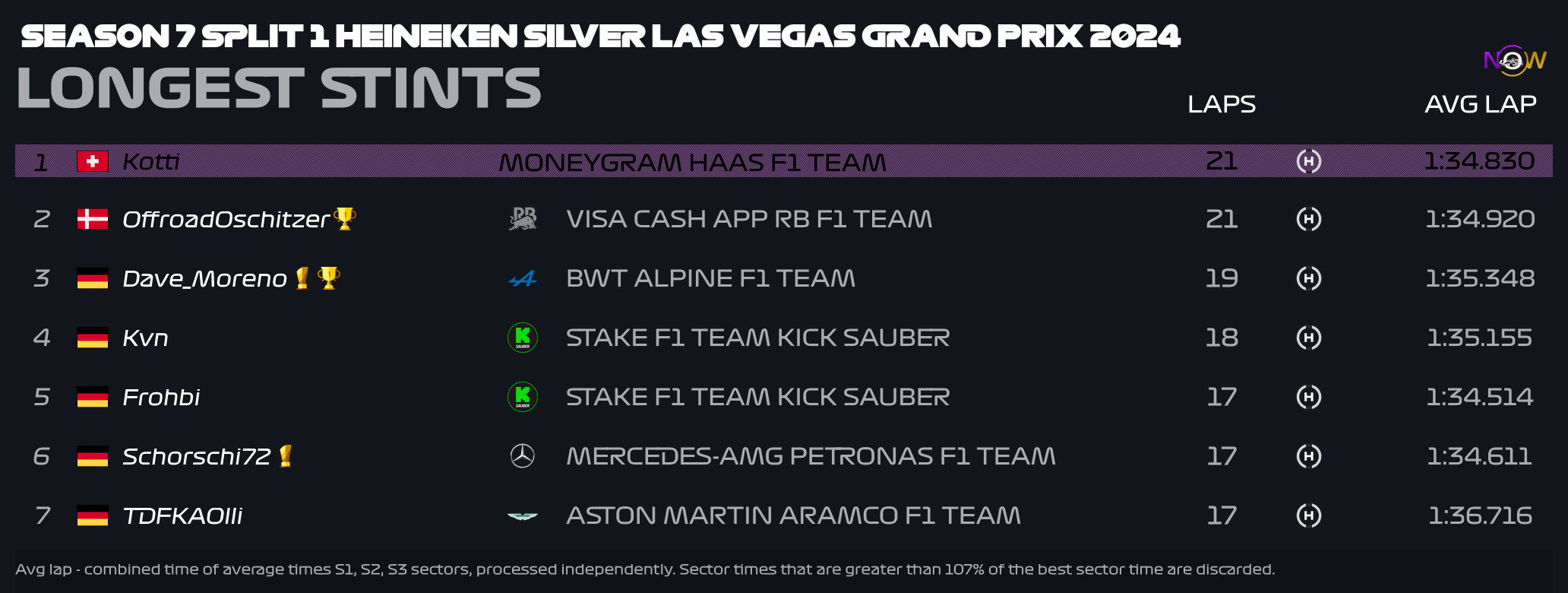Select the AVG LAP column header
The width and height of the screenshot is (1568, 593).
point(1481,104)
